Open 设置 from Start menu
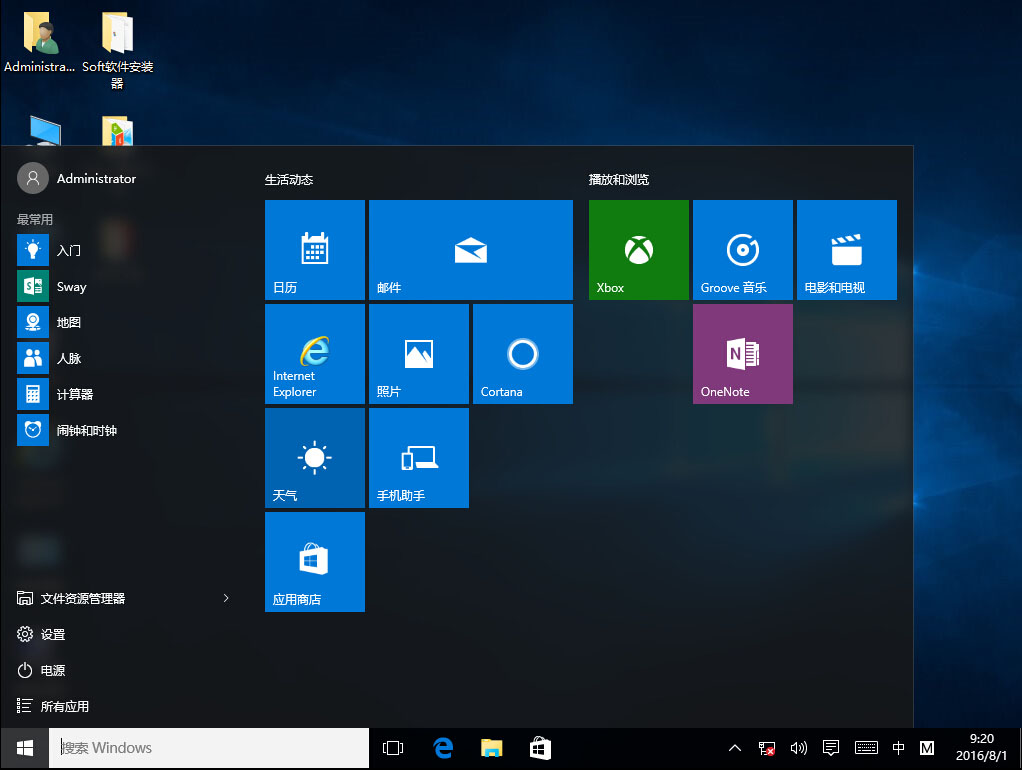This screenshot has width=1022, height=770. click(52, 634)
